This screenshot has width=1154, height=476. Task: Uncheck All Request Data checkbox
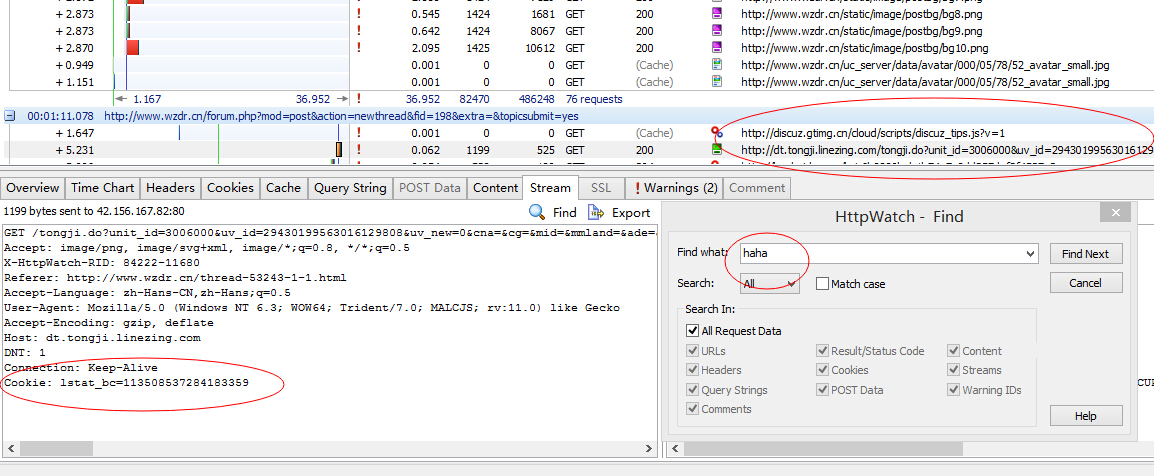coord(692,331)
